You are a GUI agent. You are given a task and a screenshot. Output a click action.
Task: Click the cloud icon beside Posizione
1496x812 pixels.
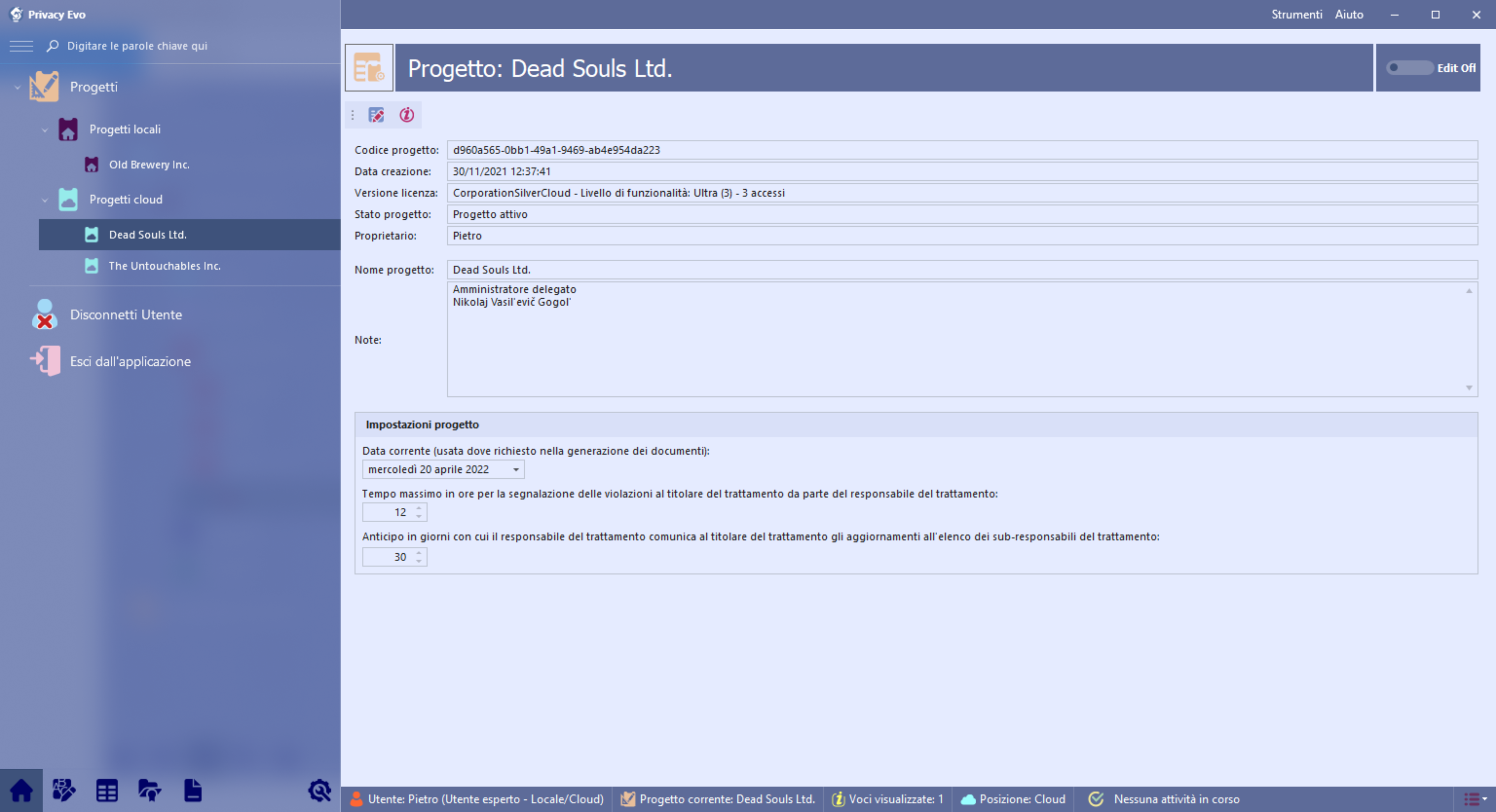click(x=968, y=799)
